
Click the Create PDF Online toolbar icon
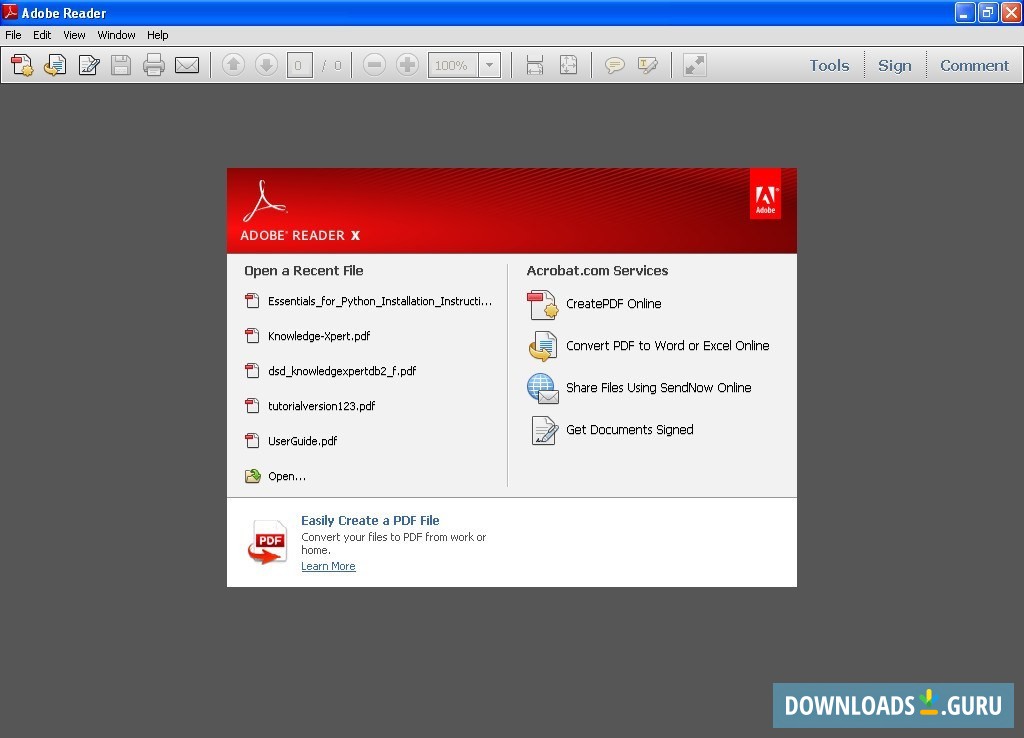[22, 64]
